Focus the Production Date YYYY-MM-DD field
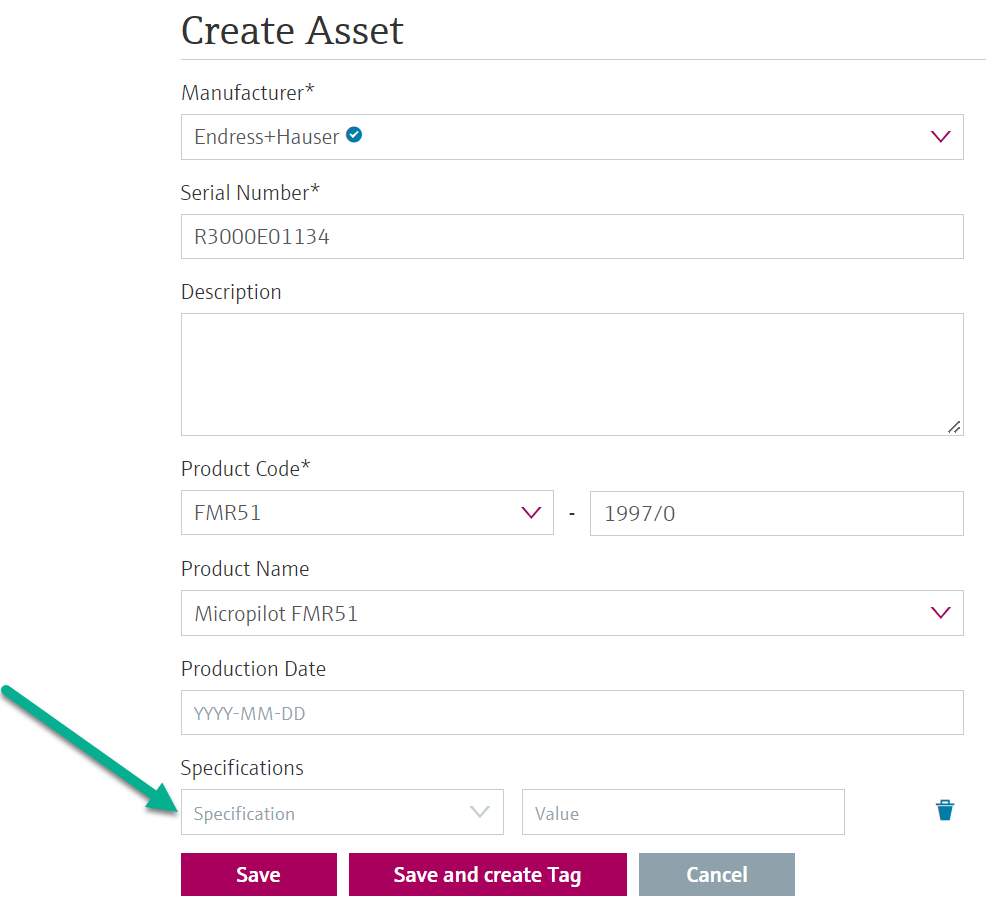The width and height of the screenshot is (986, 905). (x=572, y=713)
